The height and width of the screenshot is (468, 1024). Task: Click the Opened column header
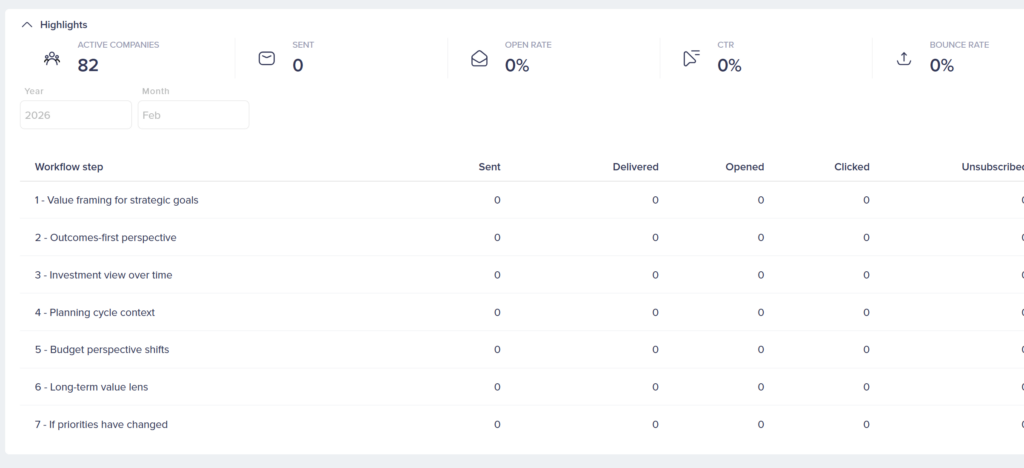pyautogui.click(x=744, y=167)
